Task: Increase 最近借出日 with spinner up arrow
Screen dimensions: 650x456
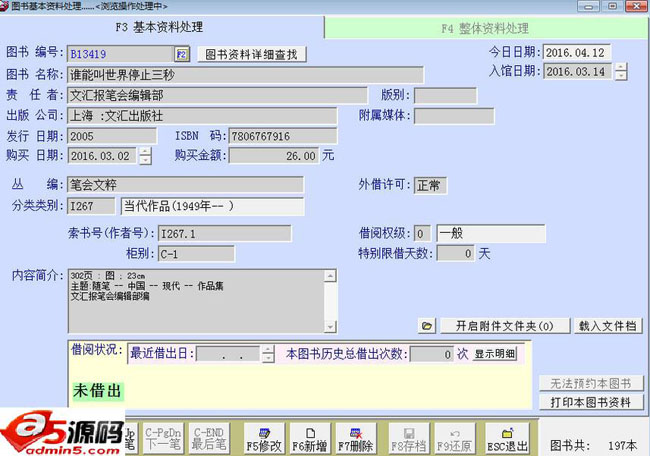Action: pyautogui.click(x=268, y=349)
